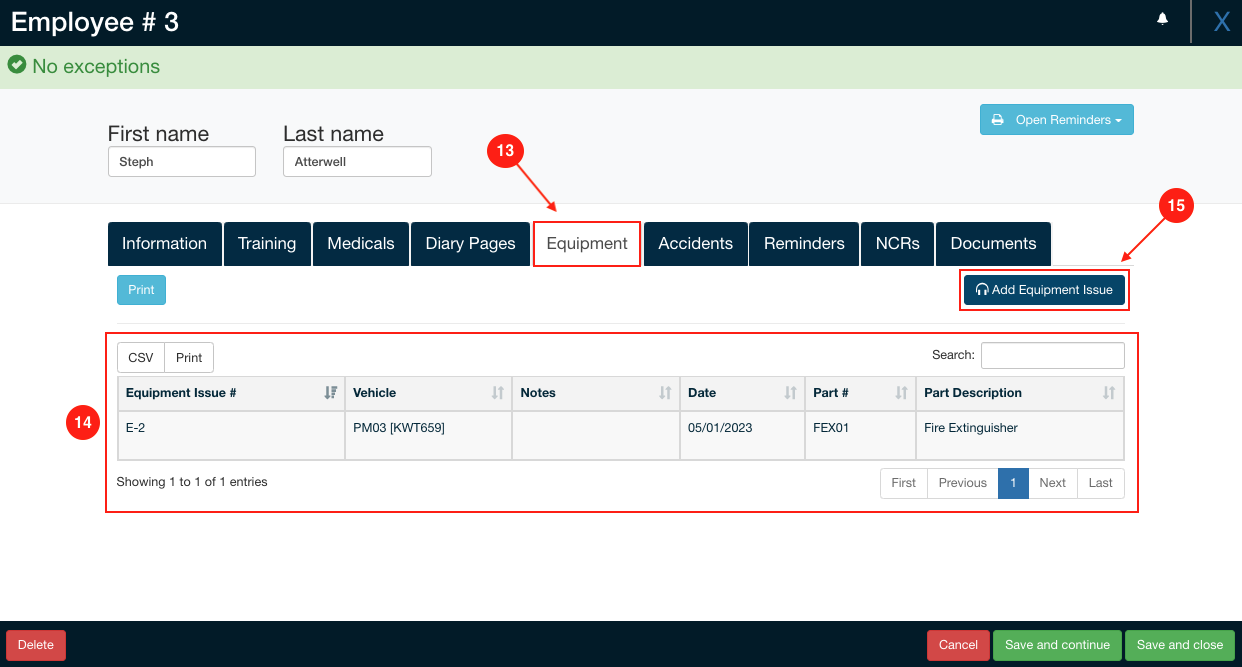Sort table by Part # column arrows
1242x667 pixels.
pyautogui.click(x=902, y=393)
